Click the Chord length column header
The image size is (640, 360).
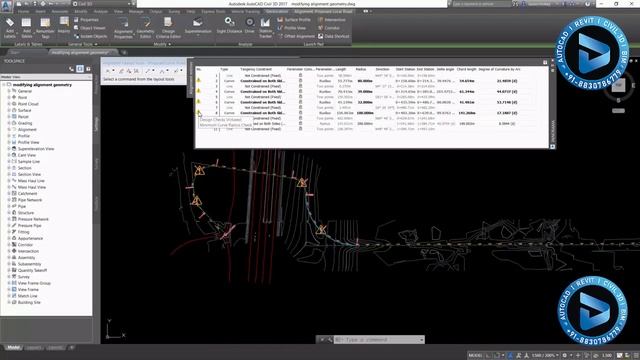click(x=467, y=69)
